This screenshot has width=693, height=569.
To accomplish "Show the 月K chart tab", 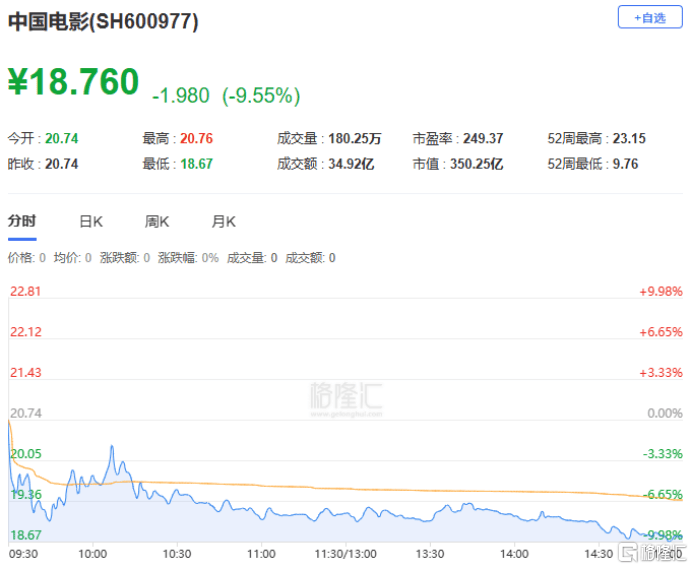I will pos(223,222).
